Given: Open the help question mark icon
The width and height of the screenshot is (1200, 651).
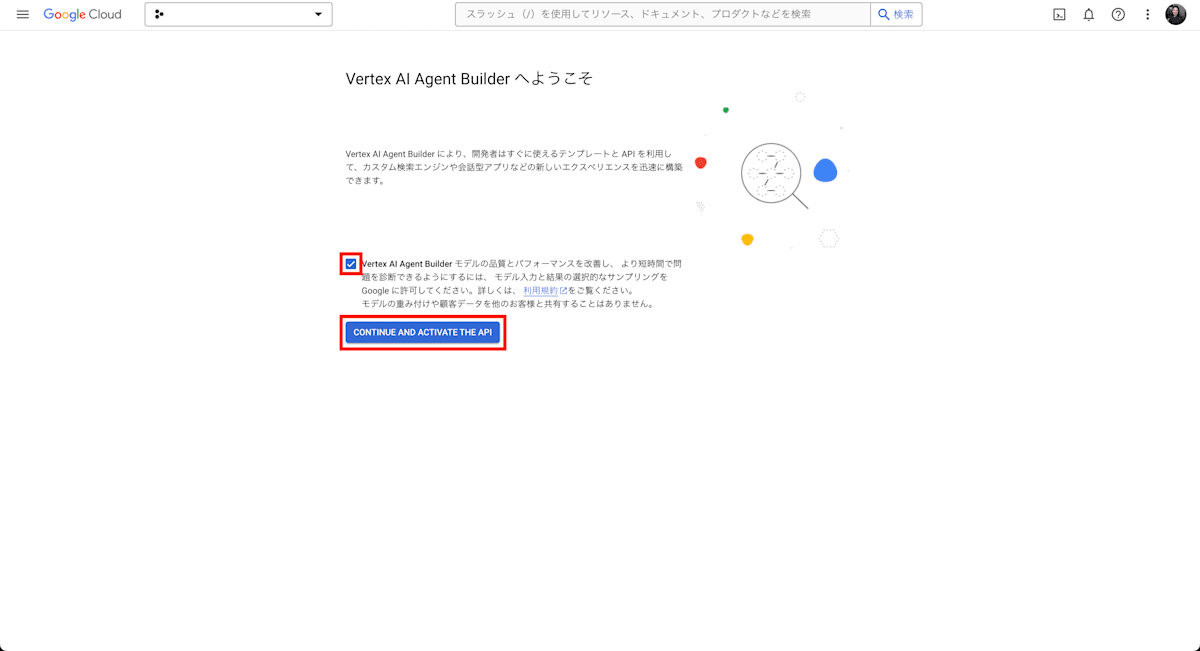Looking at the screenshot, I should [1118, 15].
